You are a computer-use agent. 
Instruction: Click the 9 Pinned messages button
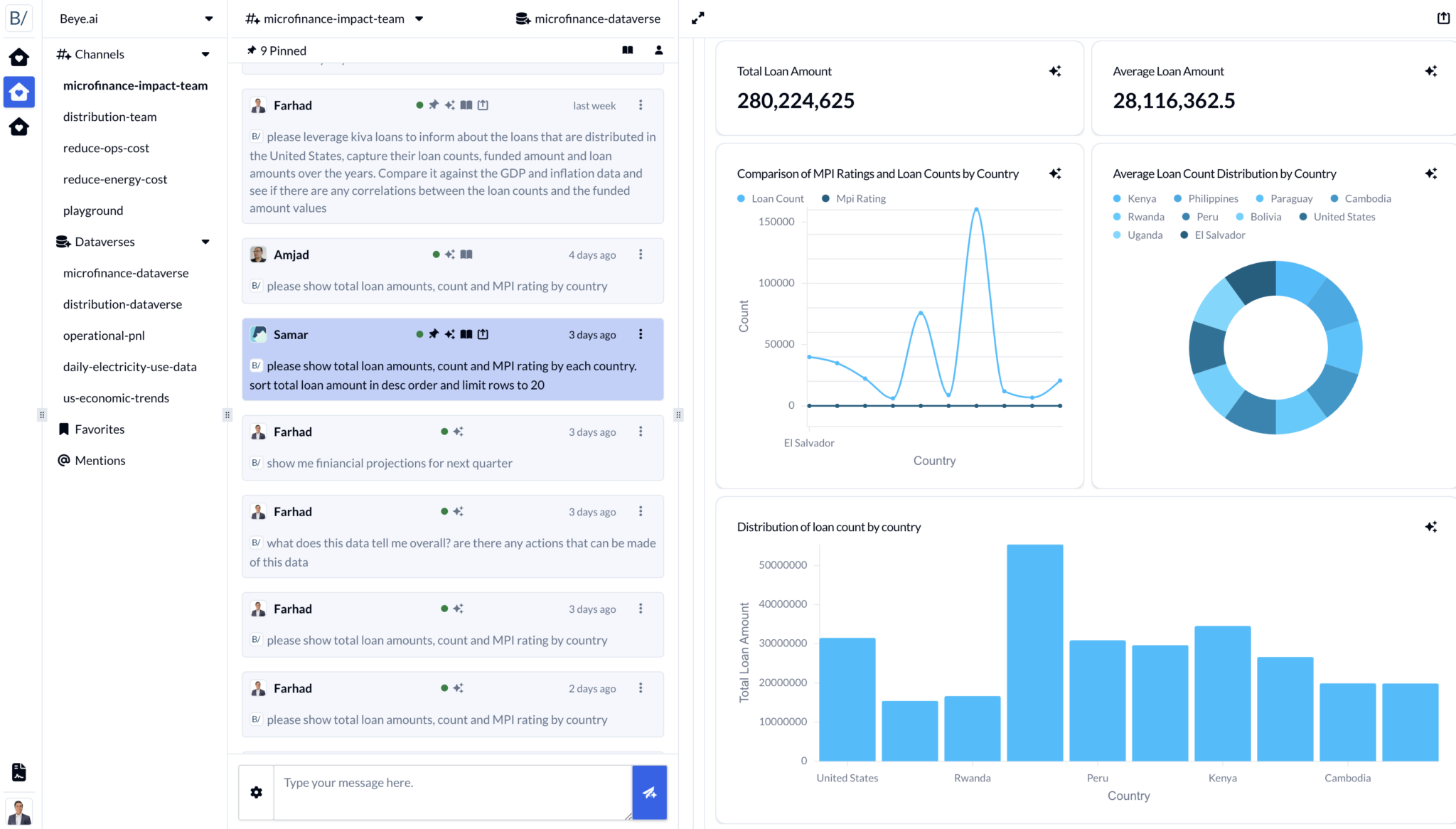click(276, 50)
